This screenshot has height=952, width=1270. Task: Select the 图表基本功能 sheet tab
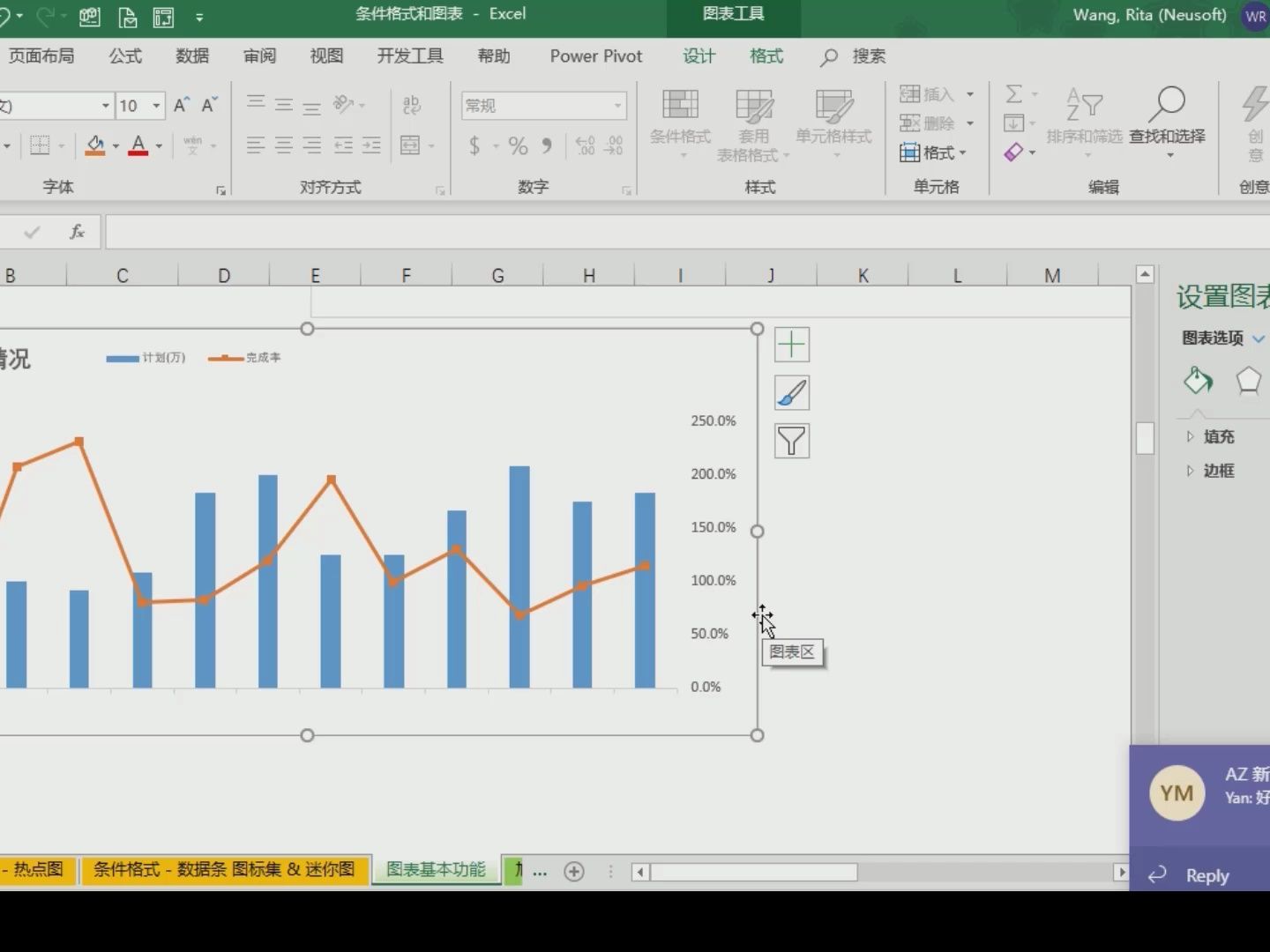click(435, 870)
